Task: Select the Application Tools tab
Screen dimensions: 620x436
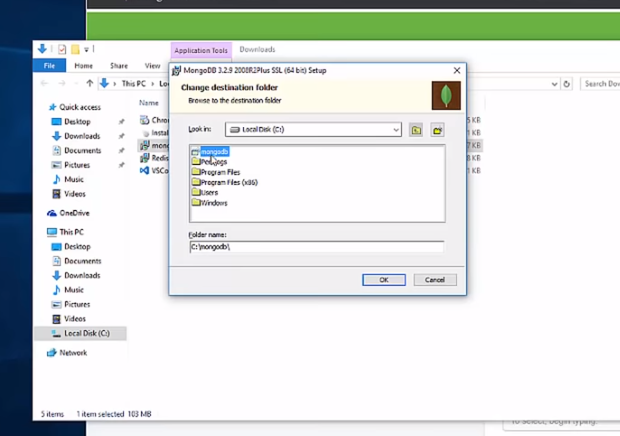Action: 201,51
